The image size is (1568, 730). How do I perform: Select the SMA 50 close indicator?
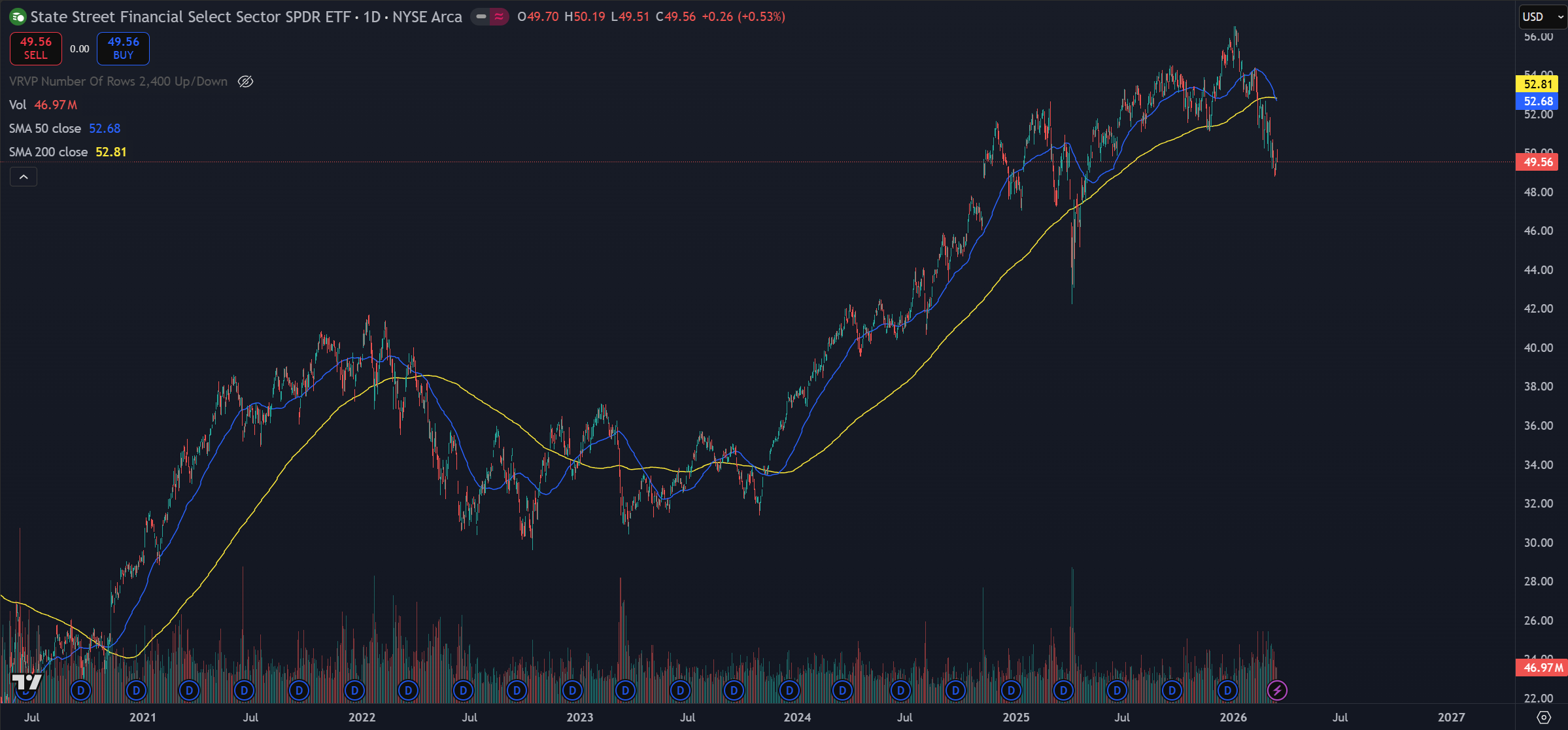pyautogui.click(x=45, y=128)
